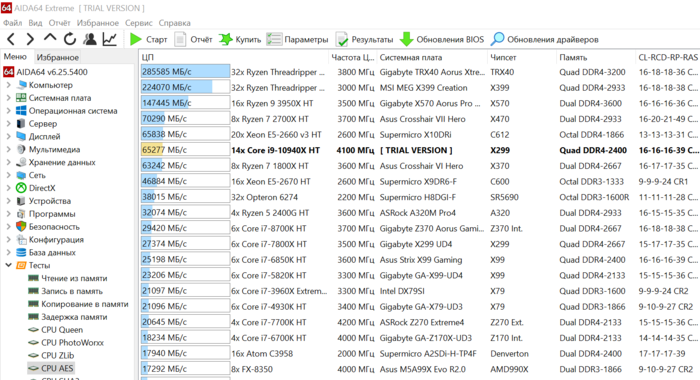Switch to the Избранное sidebar tab
Image resolution: width=700 pixels, height=380 pixels.
(58, 57)
